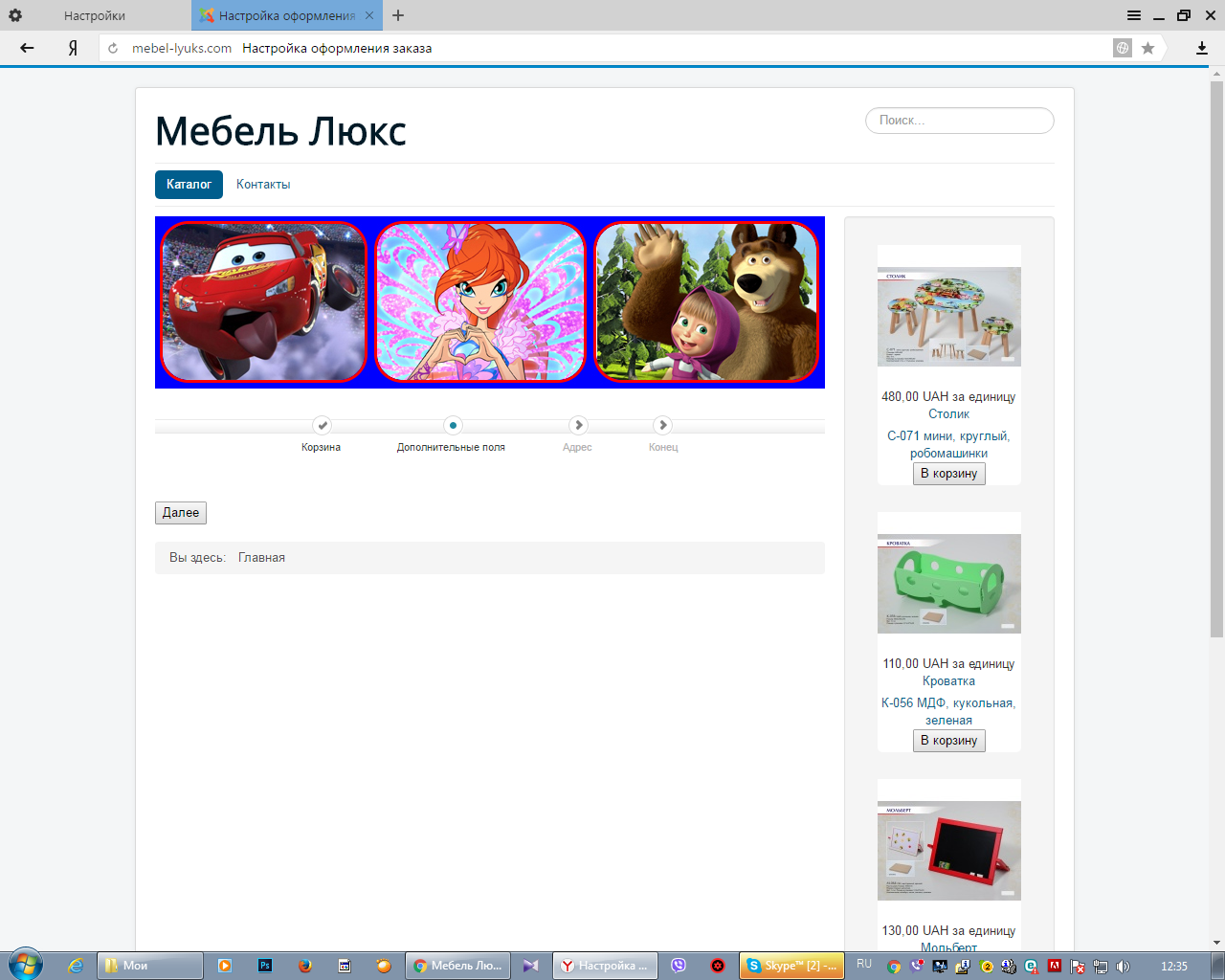Click the system tray volume speaker icon
Viewport: 1225px width, 980px height.
[x=1123, y=967]
